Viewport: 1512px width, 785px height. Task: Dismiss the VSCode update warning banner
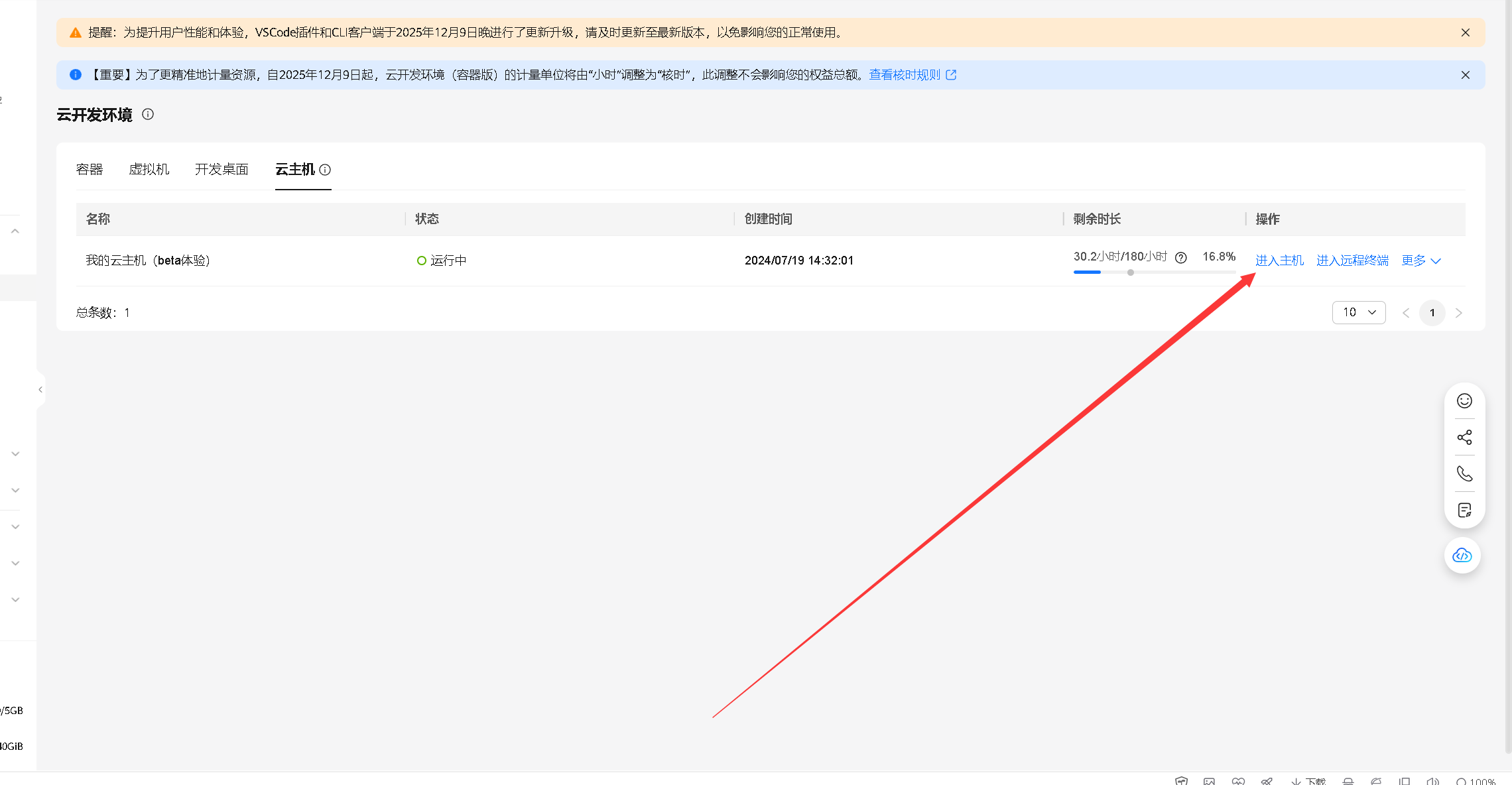[1466, 32]
